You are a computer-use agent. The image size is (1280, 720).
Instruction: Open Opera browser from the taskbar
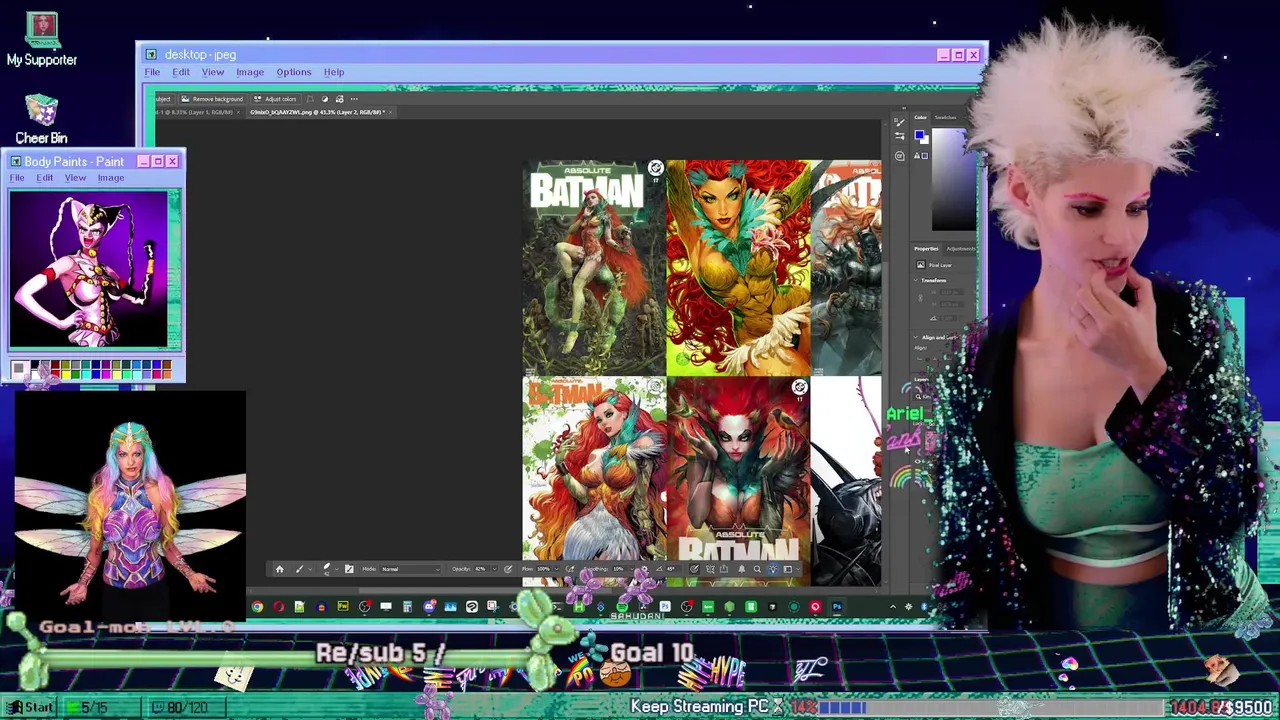pos(279,606)
